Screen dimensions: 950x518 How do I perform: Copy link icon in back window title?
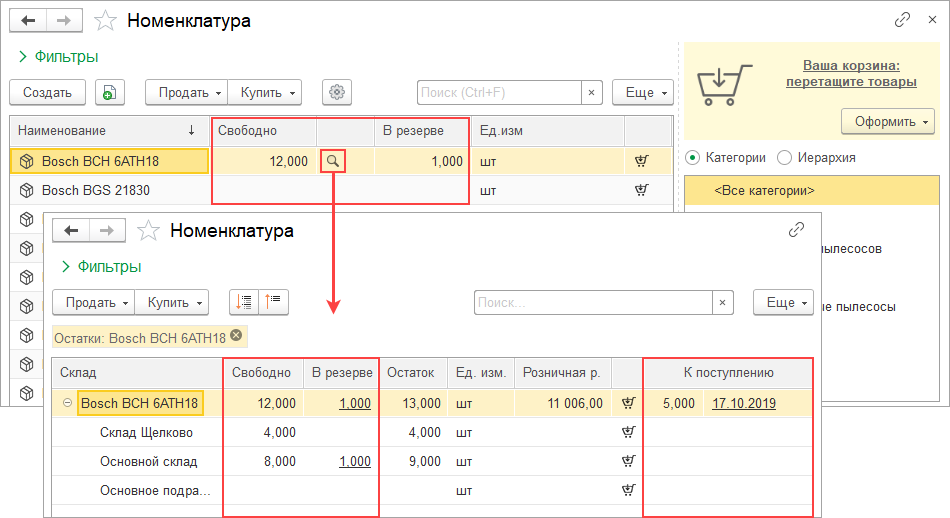(902, 20)
